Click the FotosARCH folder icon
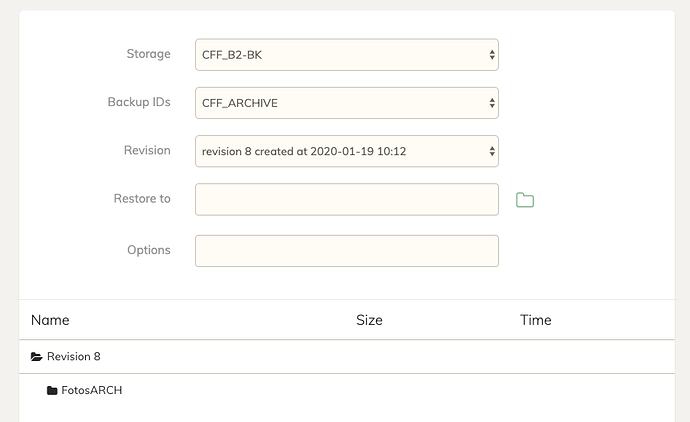The image size is (690, 422). click(x=52, y=390)
